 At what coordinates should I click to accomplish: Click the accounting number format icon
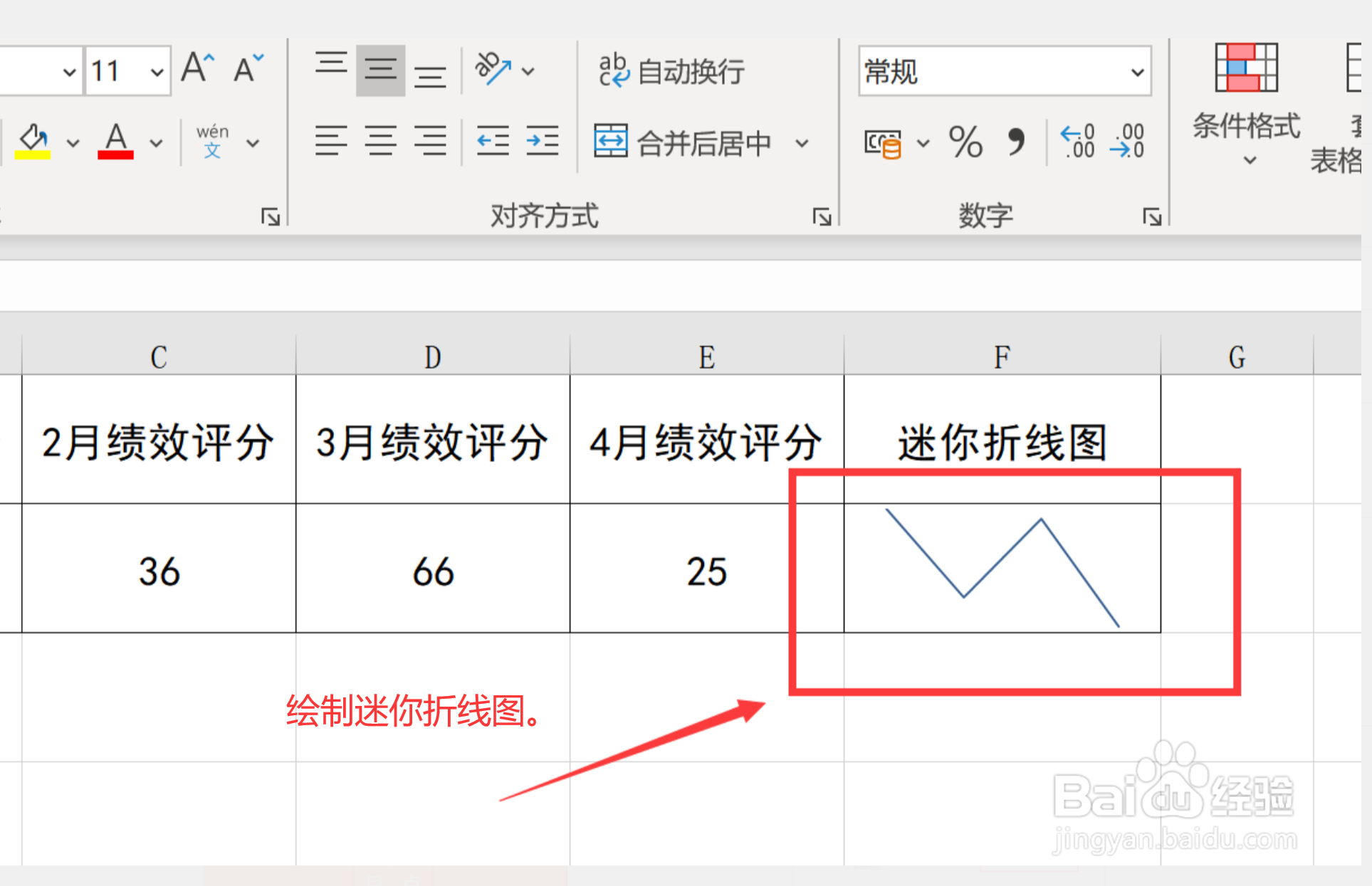pos(883,142)
